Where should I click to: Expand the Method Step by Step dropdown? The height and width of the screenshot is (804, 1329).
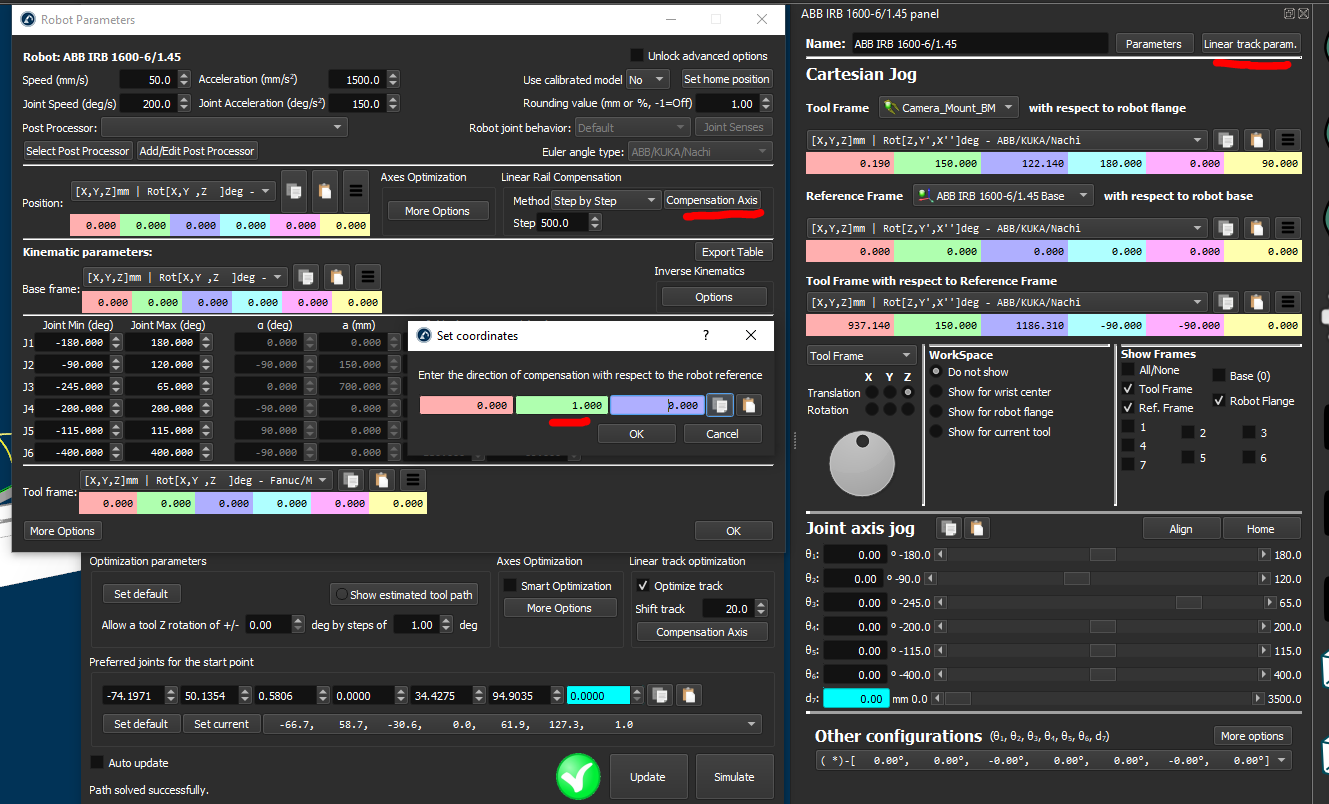(607, 201)
